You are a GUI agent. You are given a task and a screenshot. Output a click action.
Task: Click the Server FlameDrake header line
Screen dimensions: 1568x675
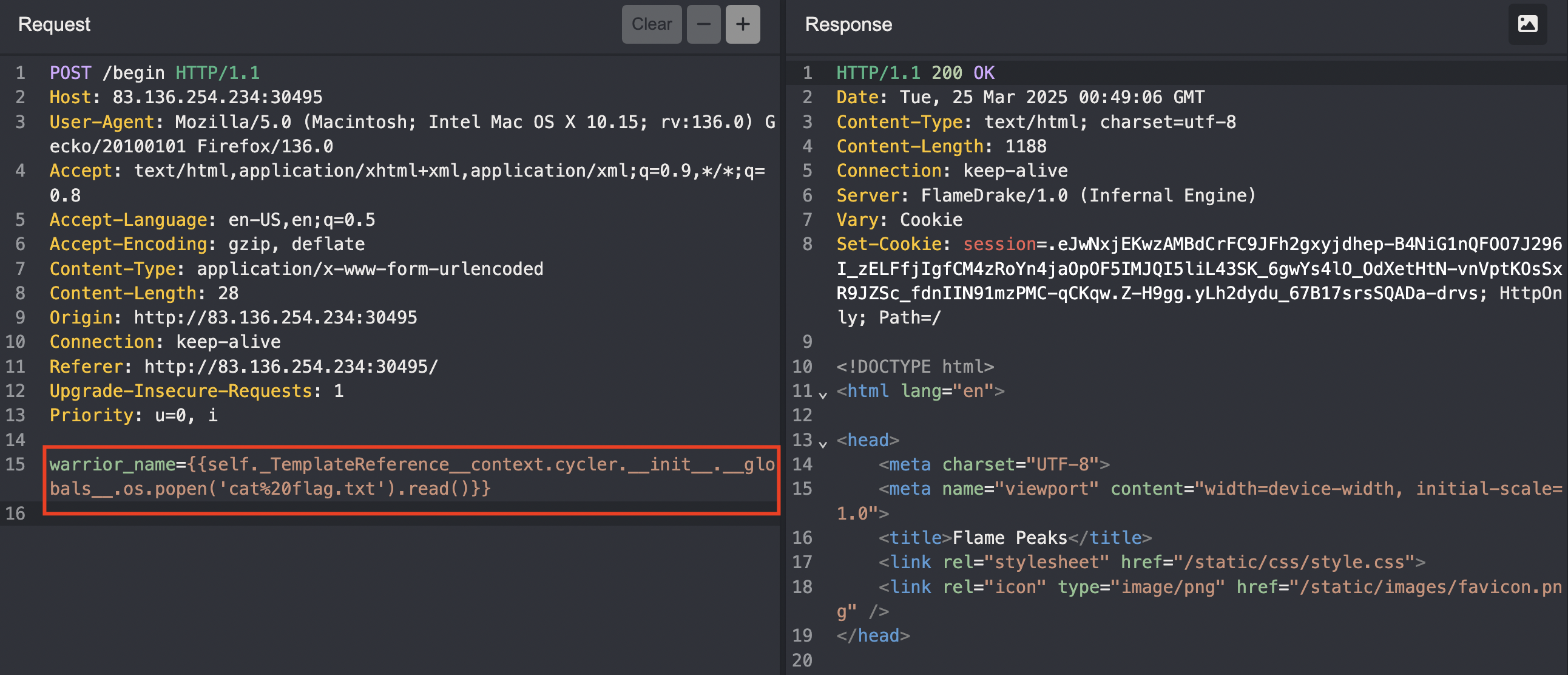click(1045, 195)
